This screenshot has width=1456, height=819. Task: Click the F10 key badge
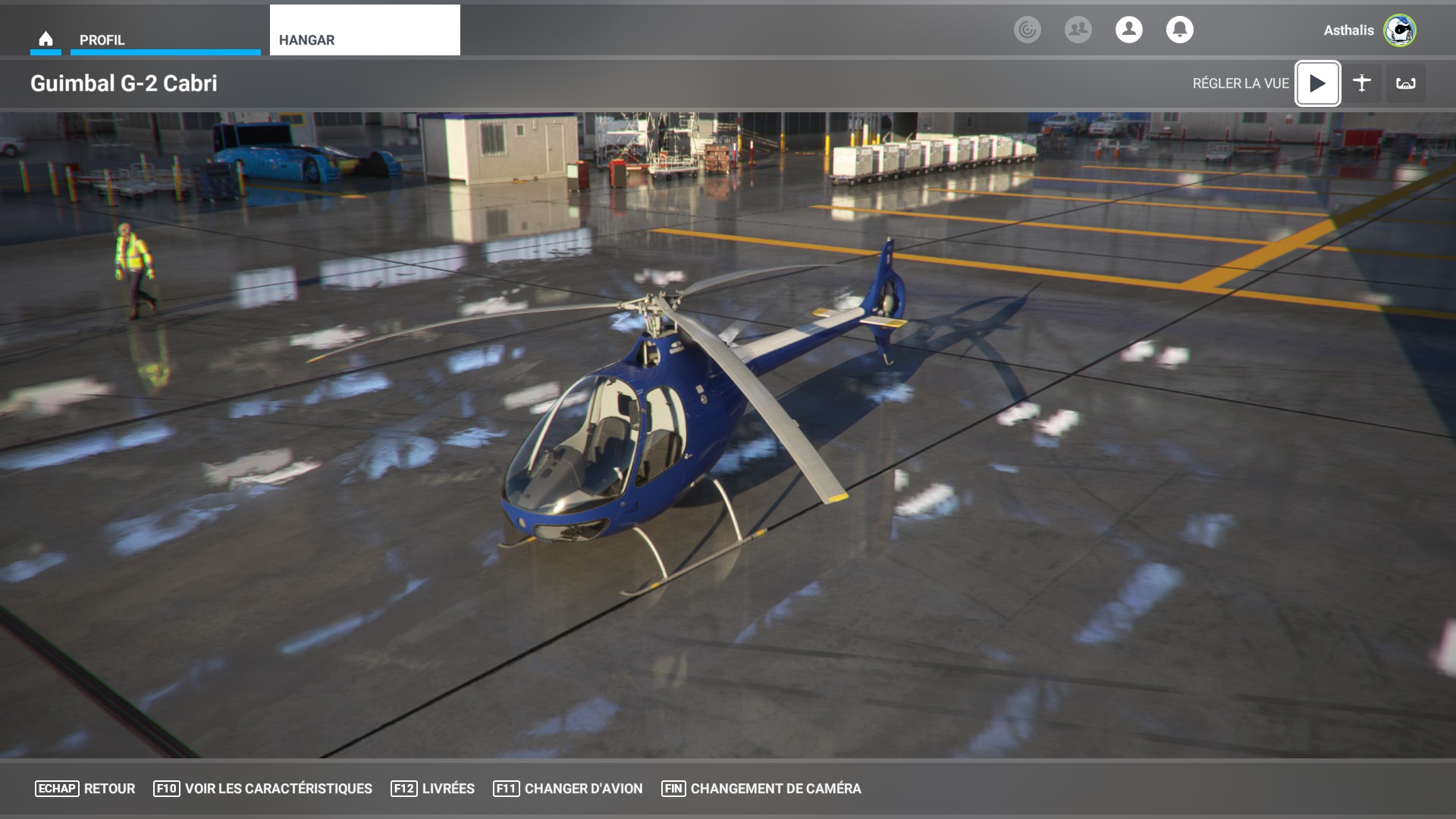(166, 789)
